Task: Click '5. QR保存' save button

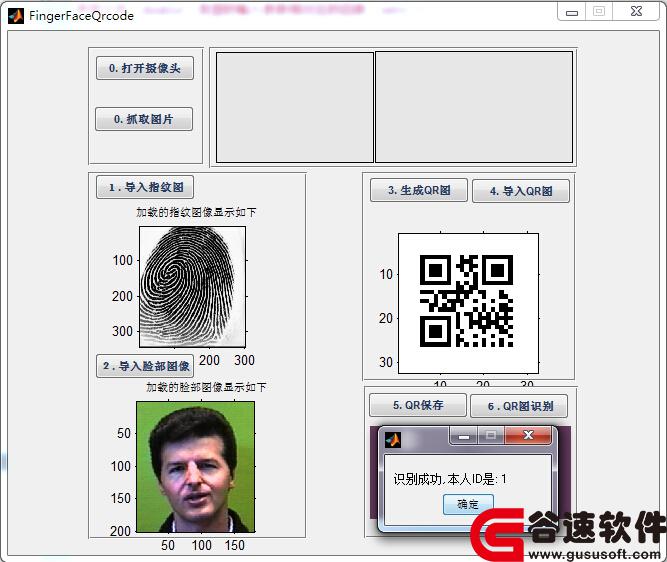Action: (x=418, y=405)
